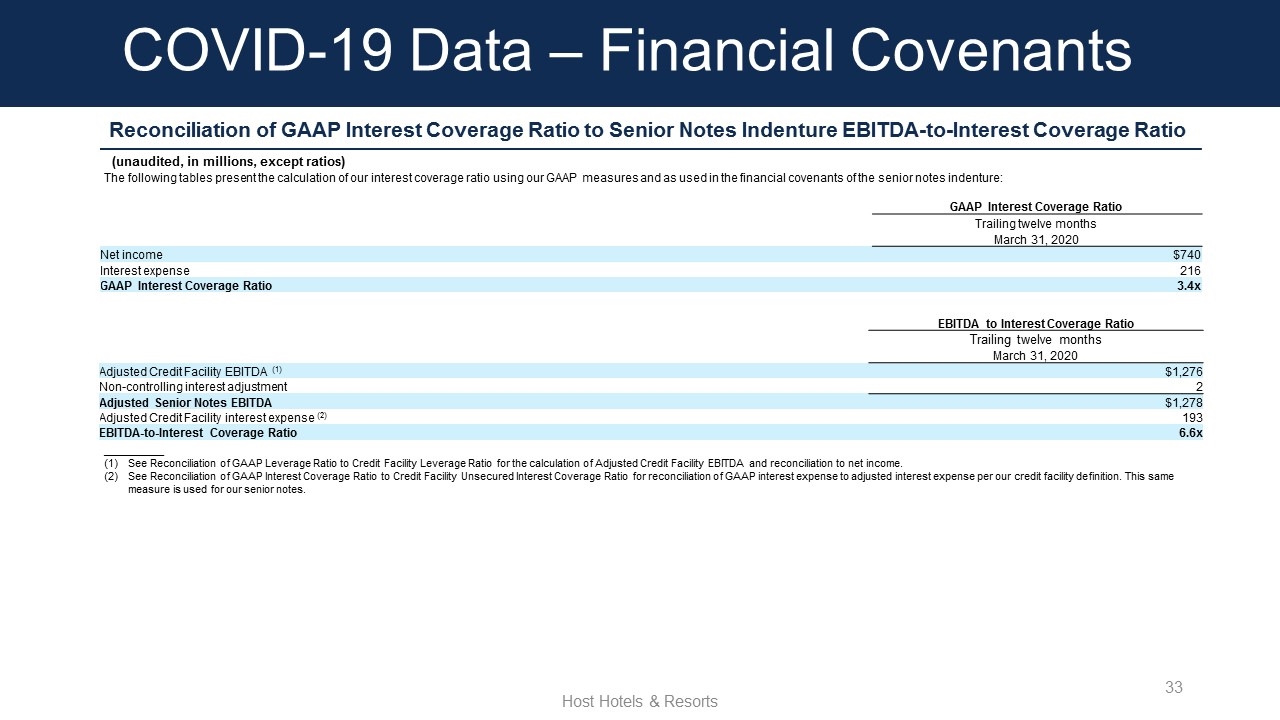This screenshot has width=1280, height=720.
Task: Select the 216 interest expense value
Action: point(1190,271)
